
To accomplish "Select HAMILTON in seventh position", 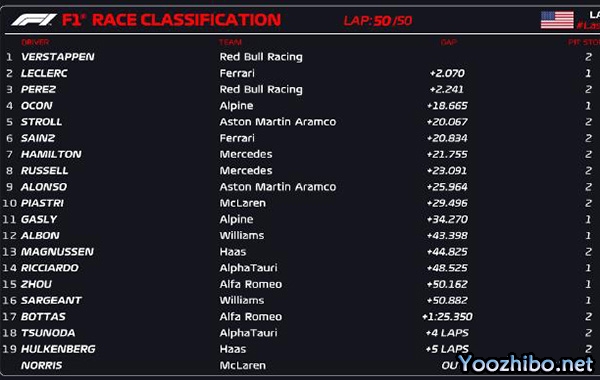I will (51, 154).
